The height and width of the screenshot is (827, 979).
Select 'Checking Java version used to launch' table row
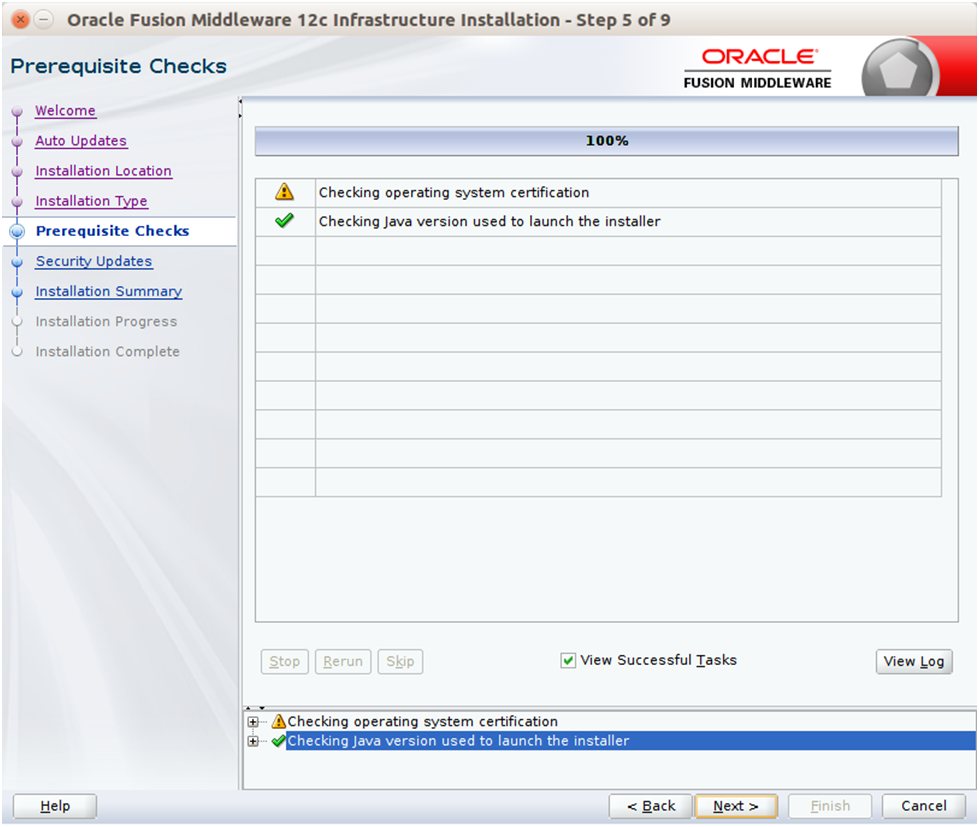pos(598,222)
